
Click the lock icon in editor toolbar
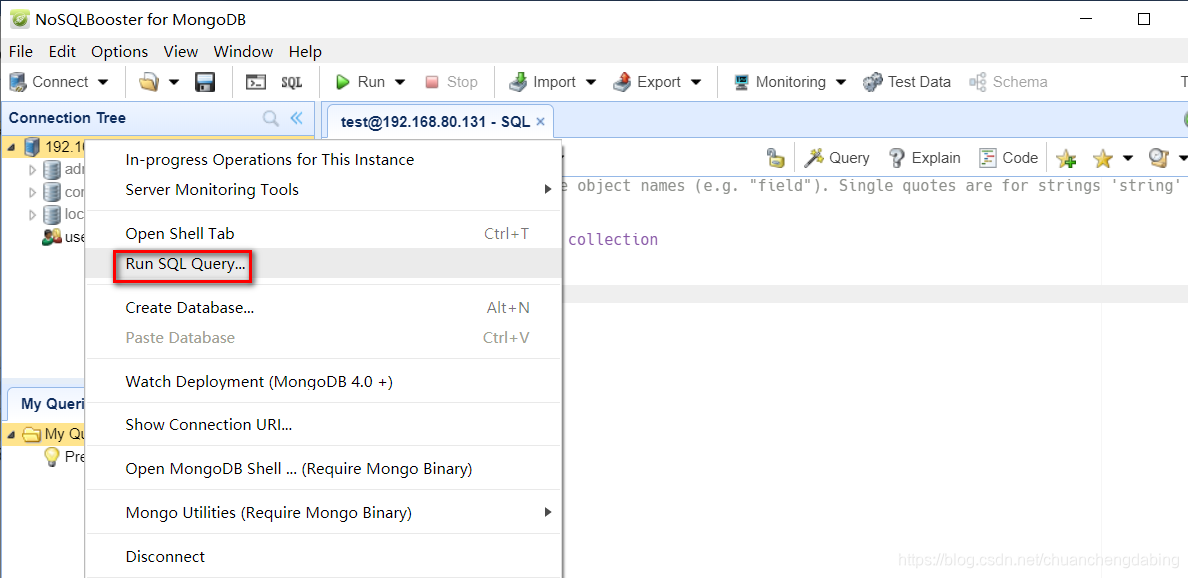(775, 158)
